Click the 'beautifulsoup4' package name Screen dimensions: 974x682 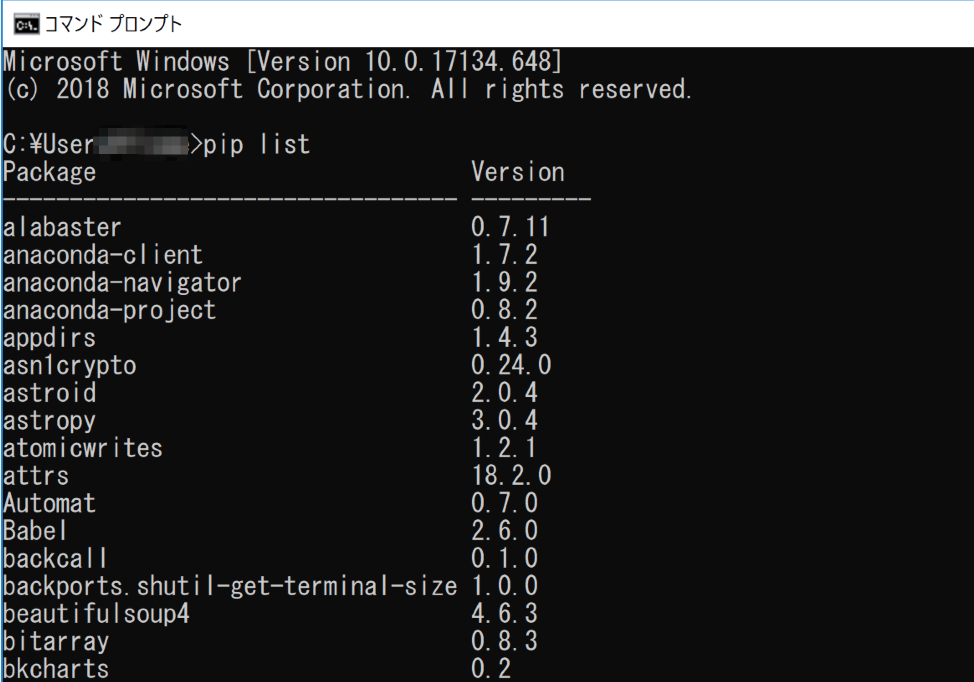click(96, 614)
